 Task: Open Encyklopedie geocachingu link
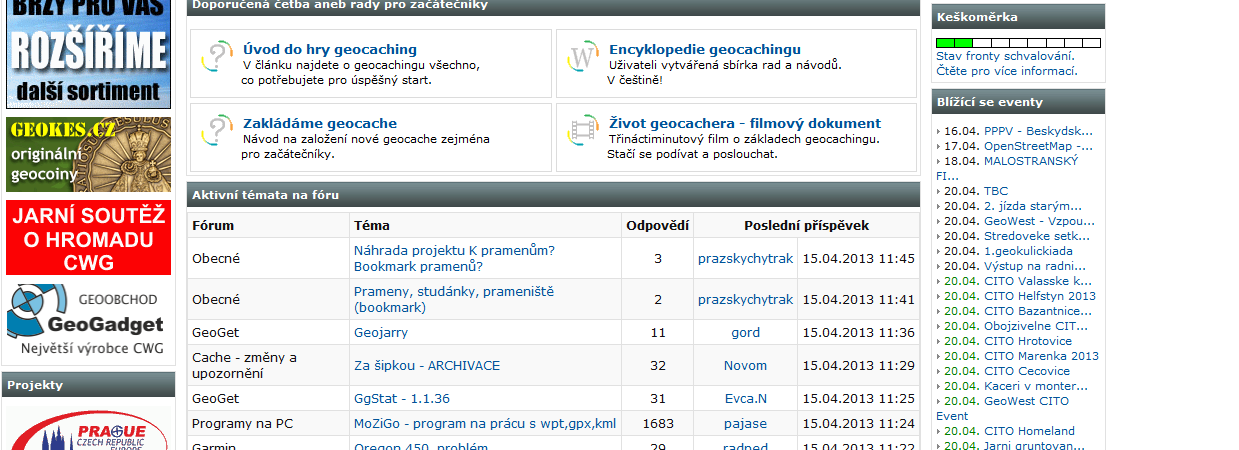(705, 49)
